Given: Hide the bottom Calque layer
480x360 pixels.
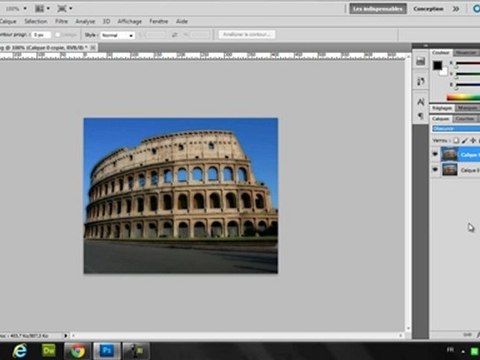Looking at the screenshot, I should (435, 170).
